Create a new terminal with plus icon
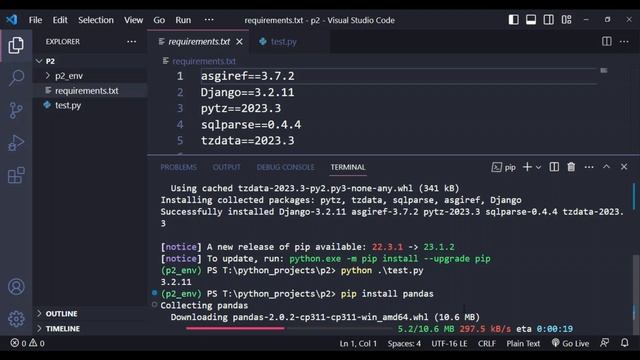The width and height of the screenshot is (640, 360). [x=527, y=167]
